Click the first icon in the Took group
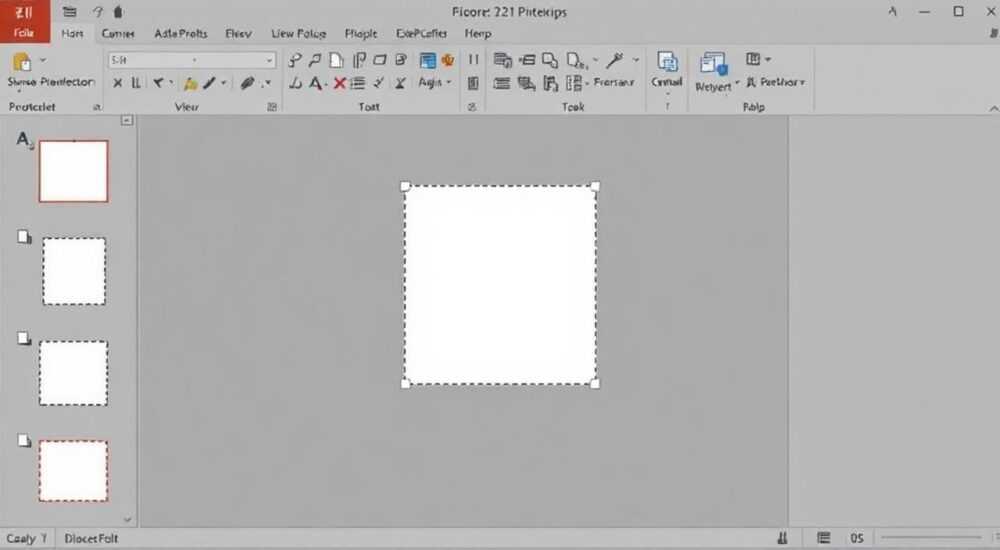The width and height of the screenshot is (1000, 550). coord(503,61)
